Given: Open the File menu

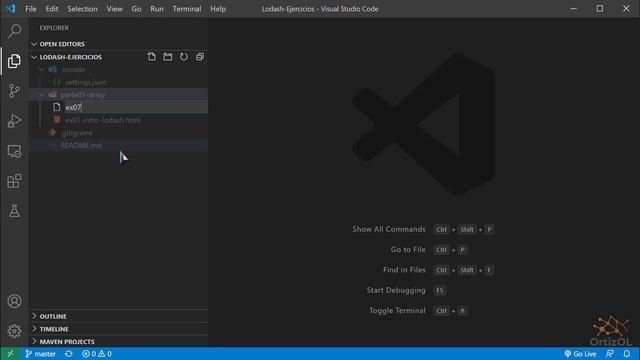Looking at the screenshot, I should 31,9.
